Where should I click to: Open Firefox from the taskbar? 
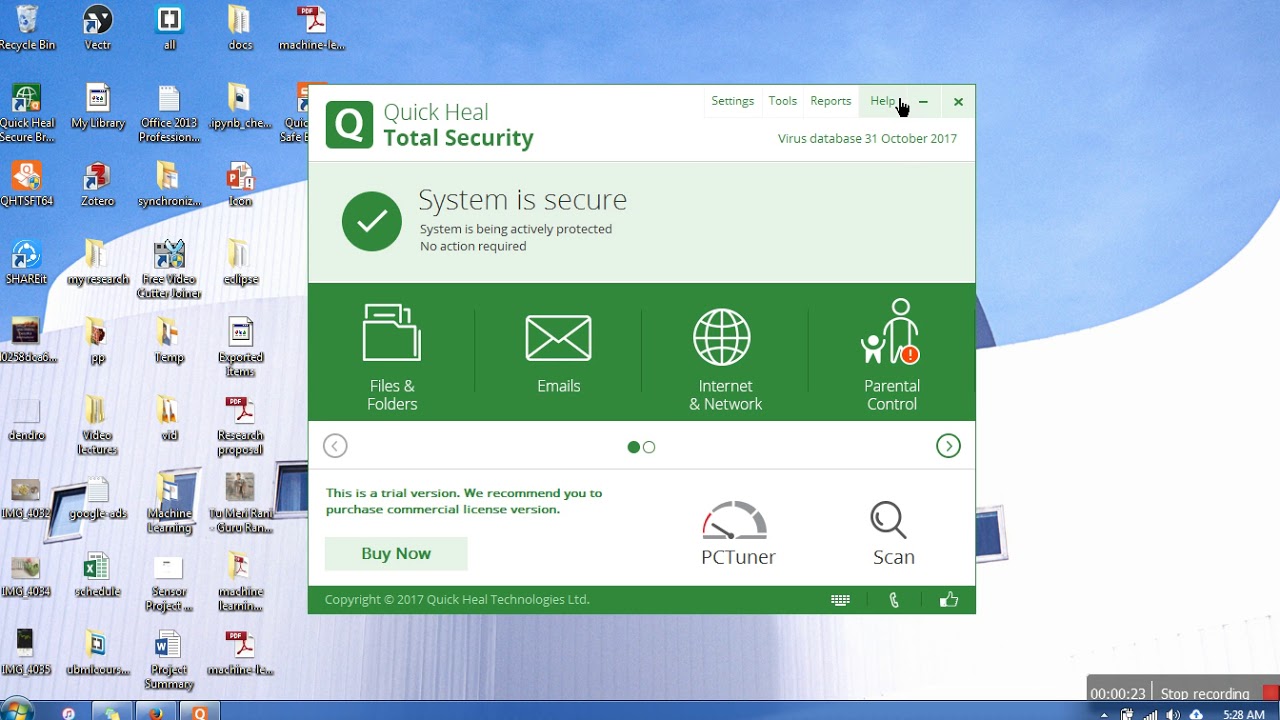[155, 713]
